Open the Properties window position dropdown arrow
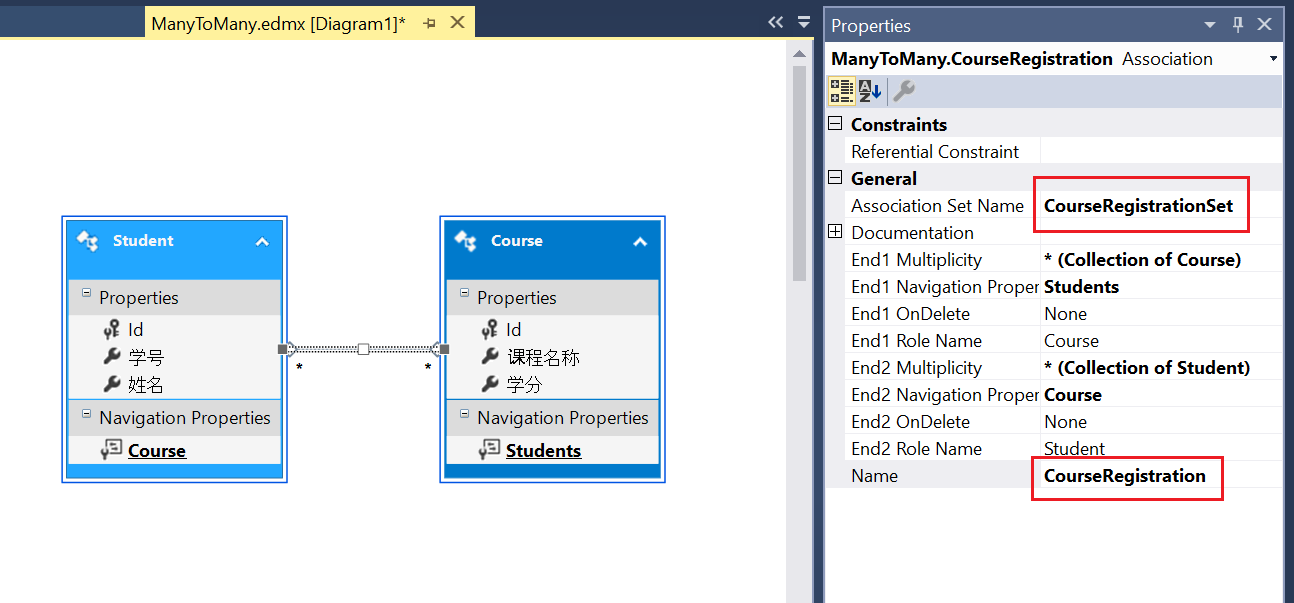The width and height of the screenshot is (1294, 603). point(1210,25)
